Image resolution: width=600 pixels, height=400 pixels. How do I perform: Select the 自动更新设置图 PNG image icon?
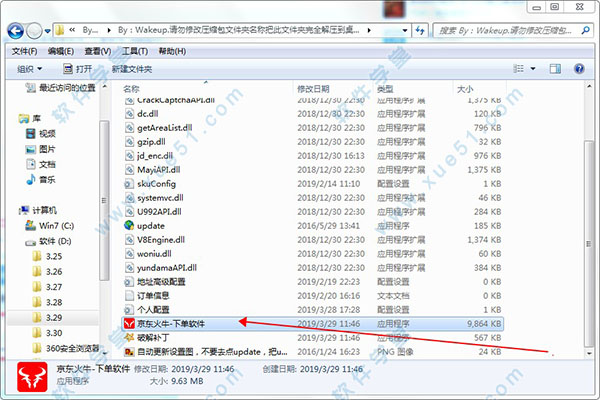[x=129, y=352]
